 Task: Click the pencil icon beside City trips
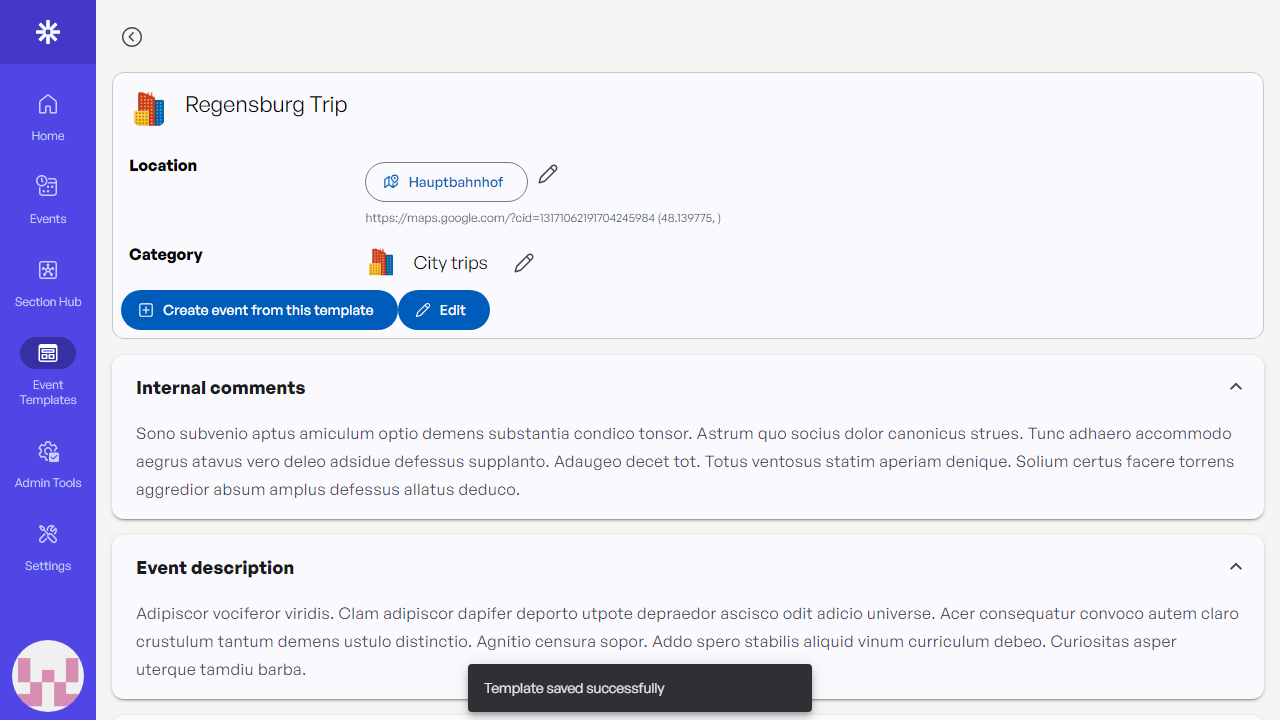[x=524, y=263]
